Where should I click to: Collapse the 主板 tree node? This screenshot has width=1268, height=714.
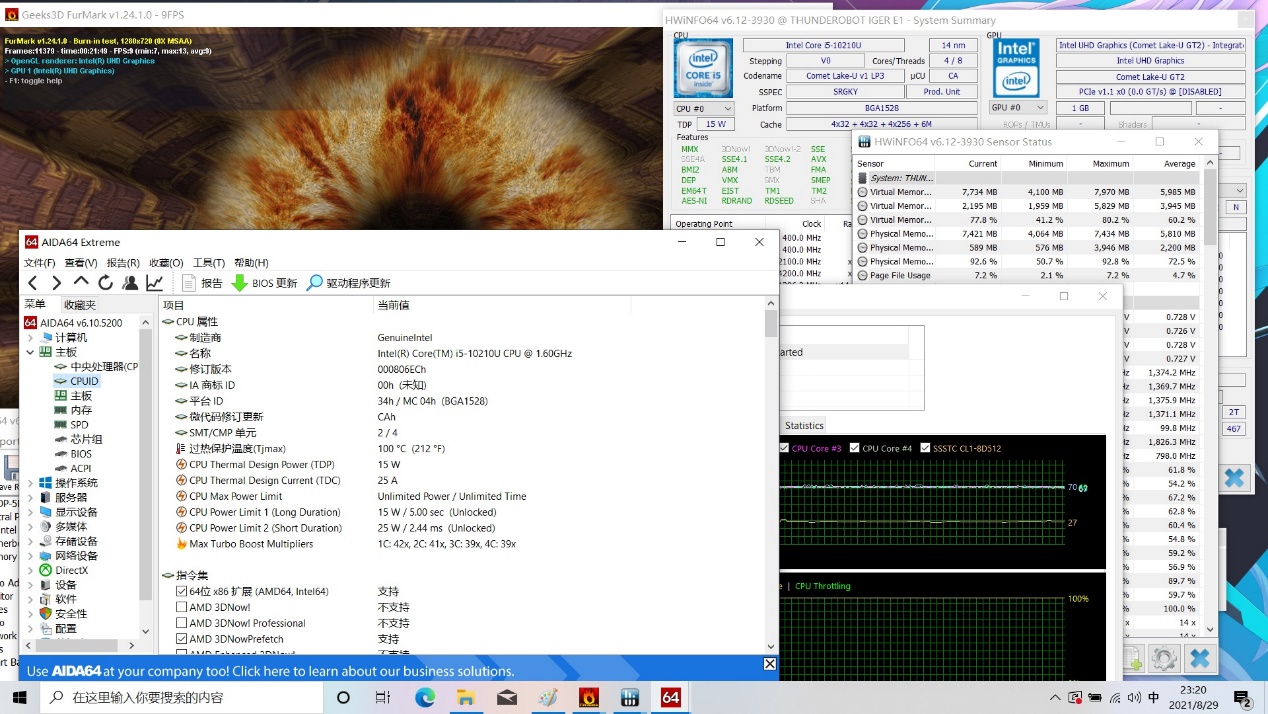pyautogui.click(x=30, y=352)
